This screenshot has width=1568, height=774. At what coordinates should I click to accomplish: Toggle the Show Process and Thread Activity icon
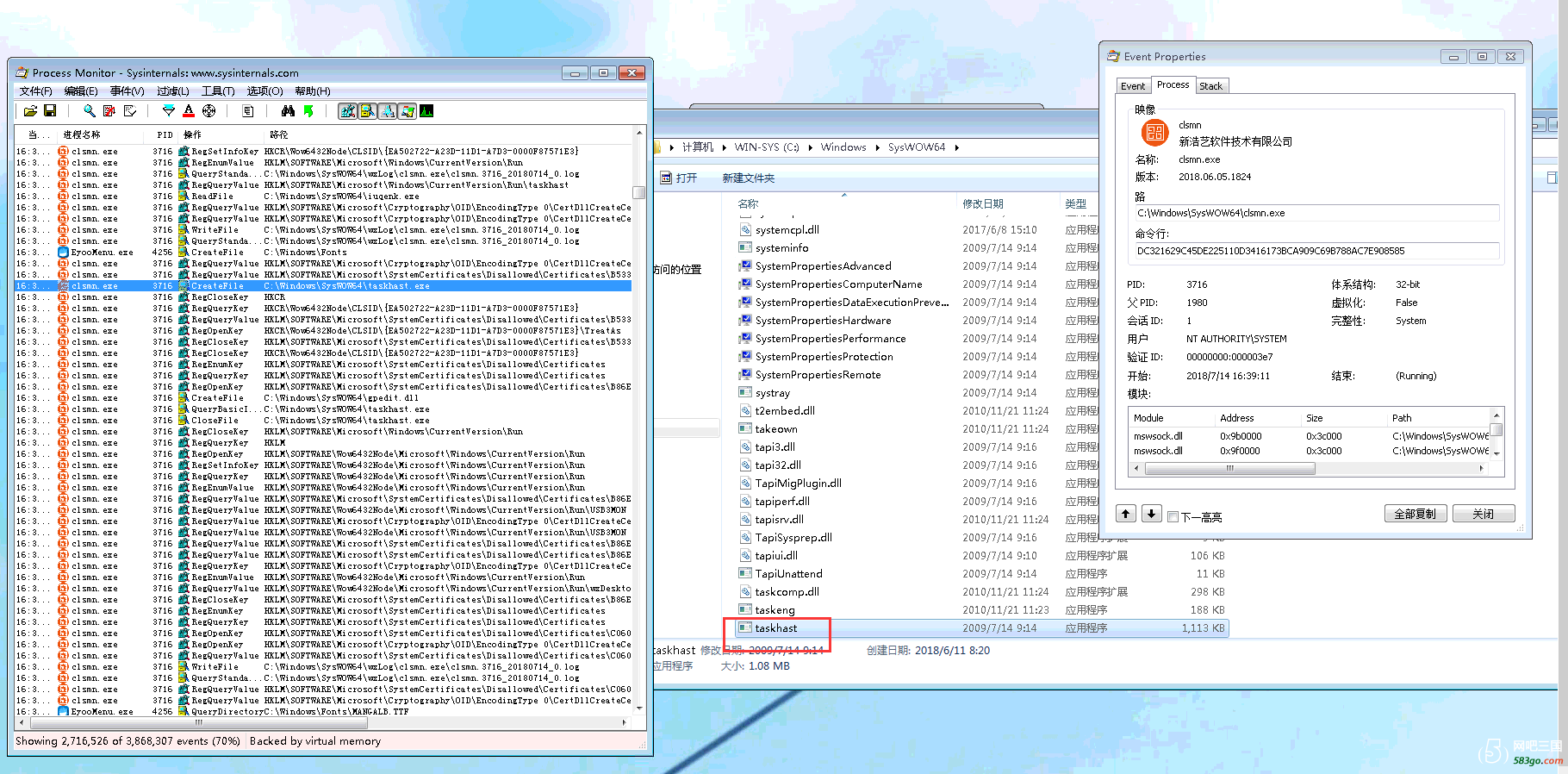tap(408, 111)
